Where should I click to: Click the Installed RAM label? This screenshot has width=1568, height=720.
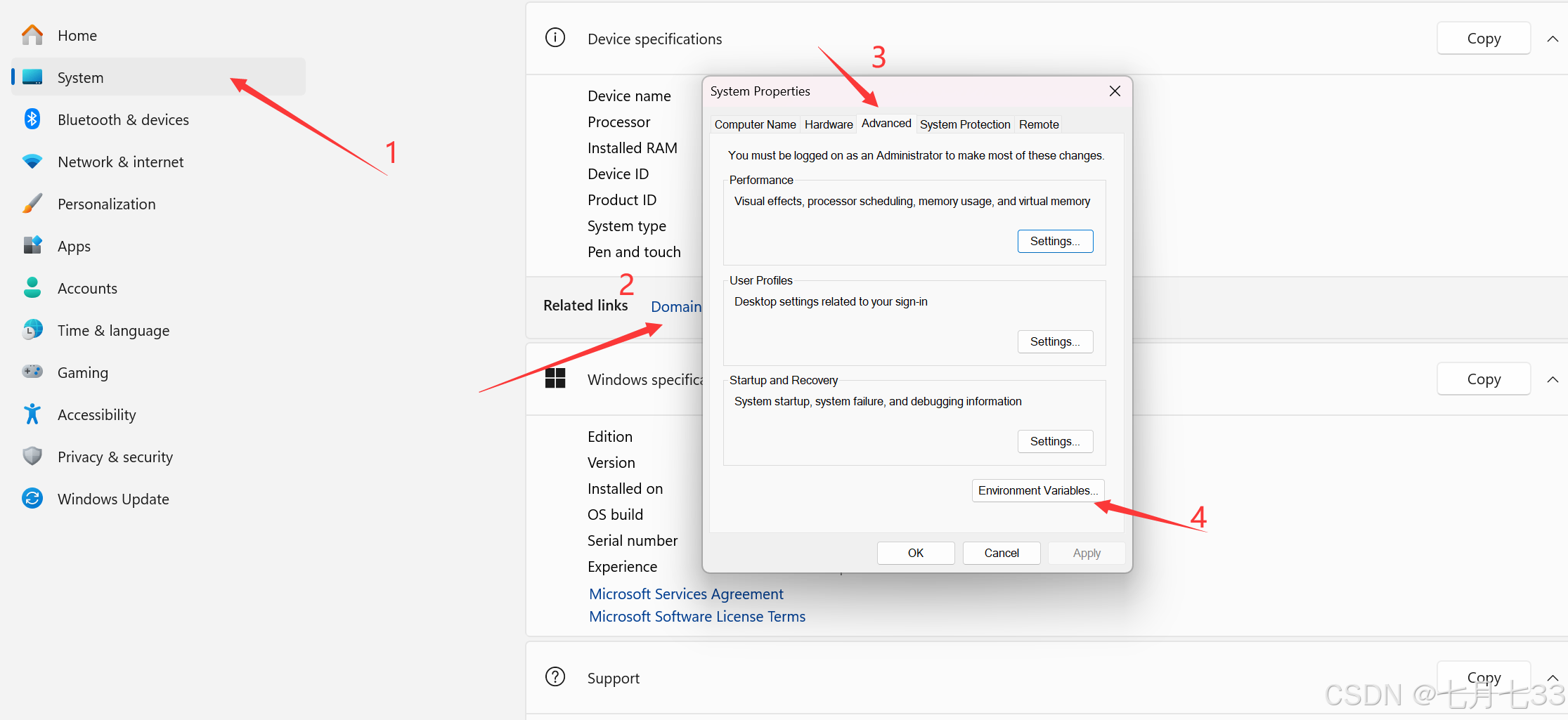[633, 148]
